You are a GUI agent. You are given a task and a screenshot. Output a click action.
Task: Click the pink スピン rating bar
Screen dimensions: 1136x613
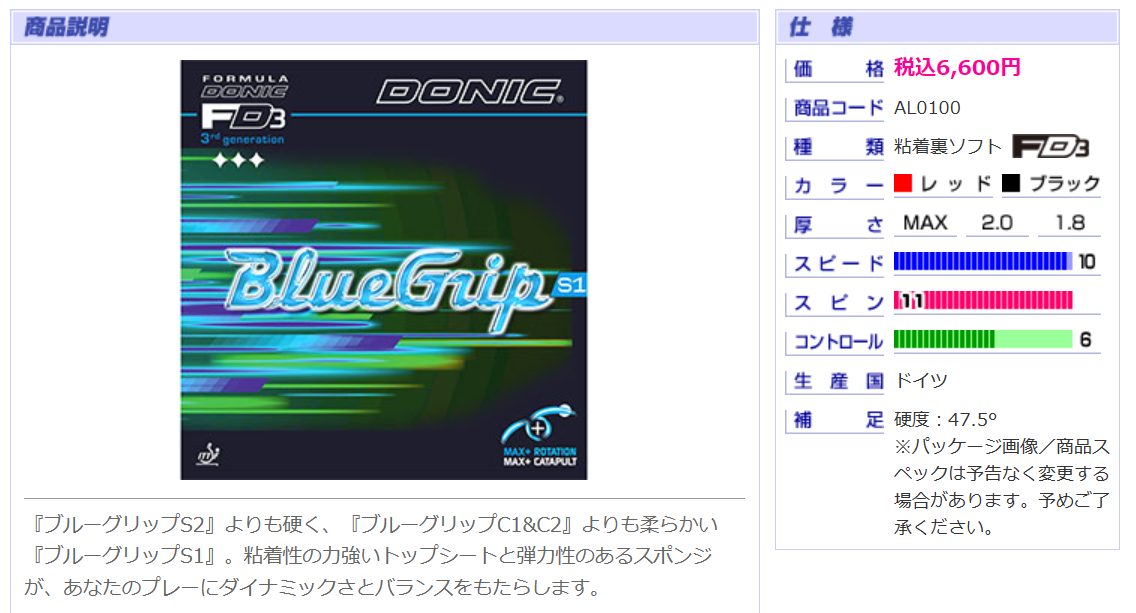point(983,301)
